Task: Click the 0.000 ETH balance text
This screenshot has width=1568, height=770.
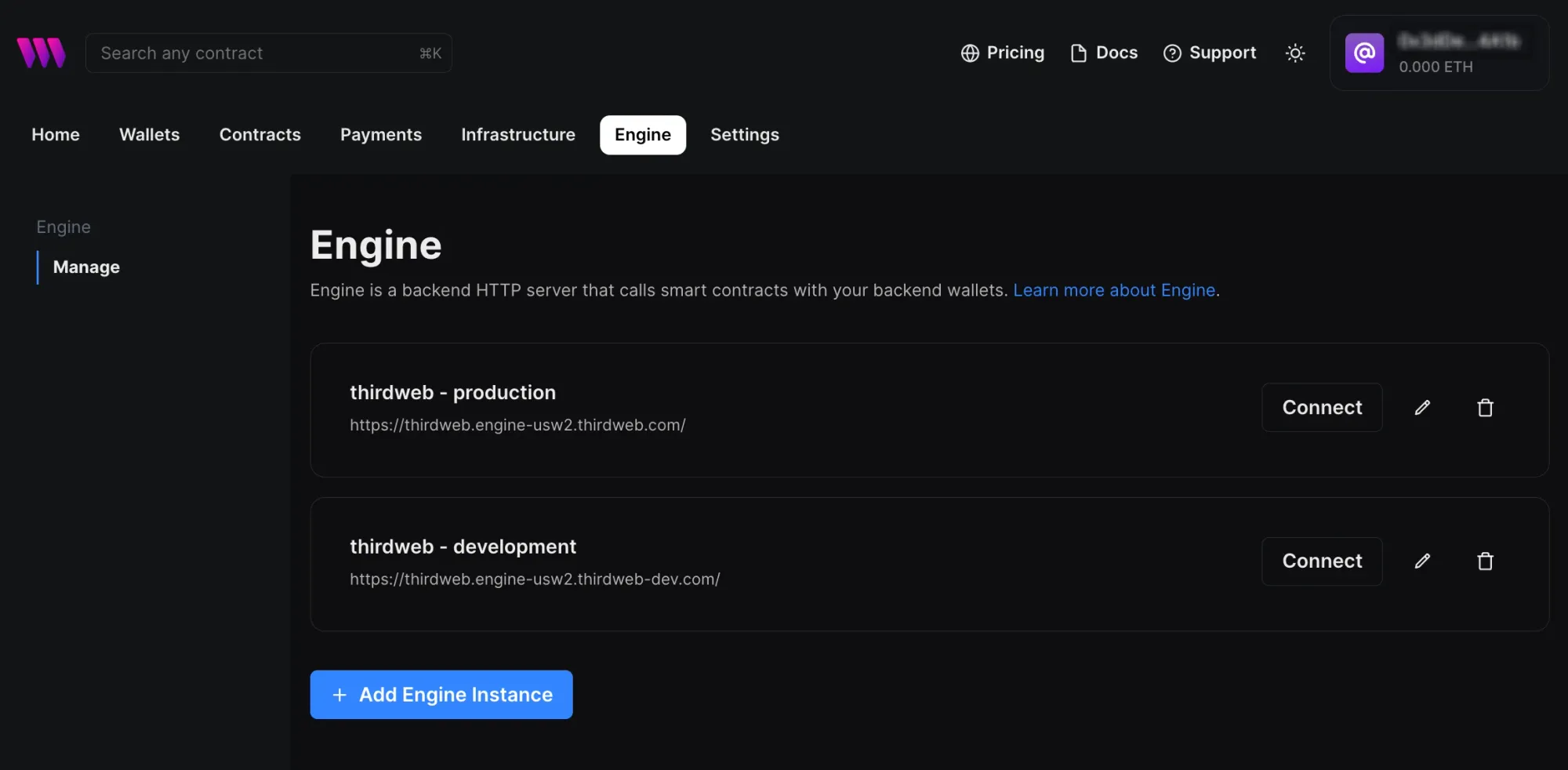Action: pyautogui.click(x=1436, y=67)
